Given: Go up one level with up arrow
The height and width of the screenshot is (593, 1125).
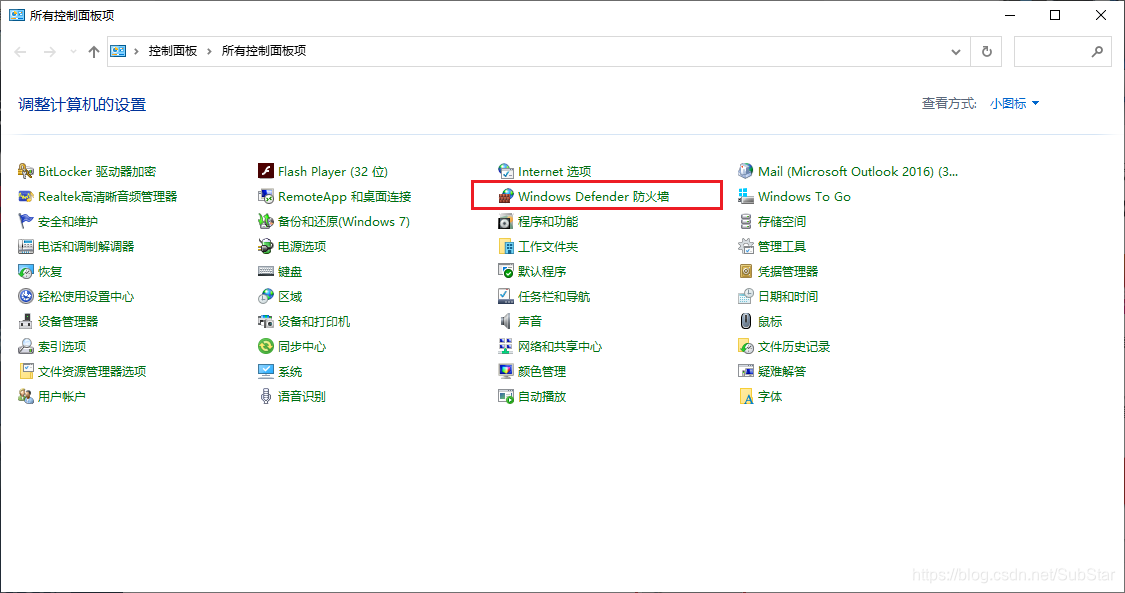Looking at the screenshot, I should point(94,52).
